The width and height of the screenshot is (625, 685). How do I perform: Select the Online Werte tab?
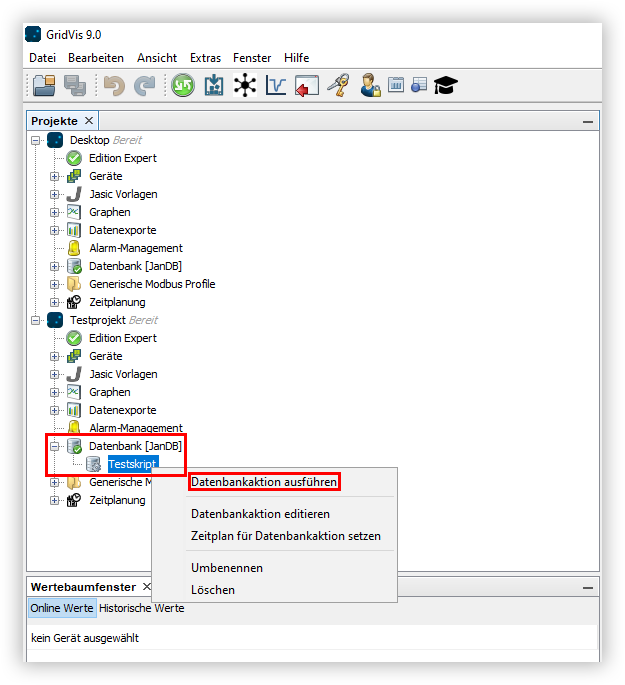click(x=62, y=608)
